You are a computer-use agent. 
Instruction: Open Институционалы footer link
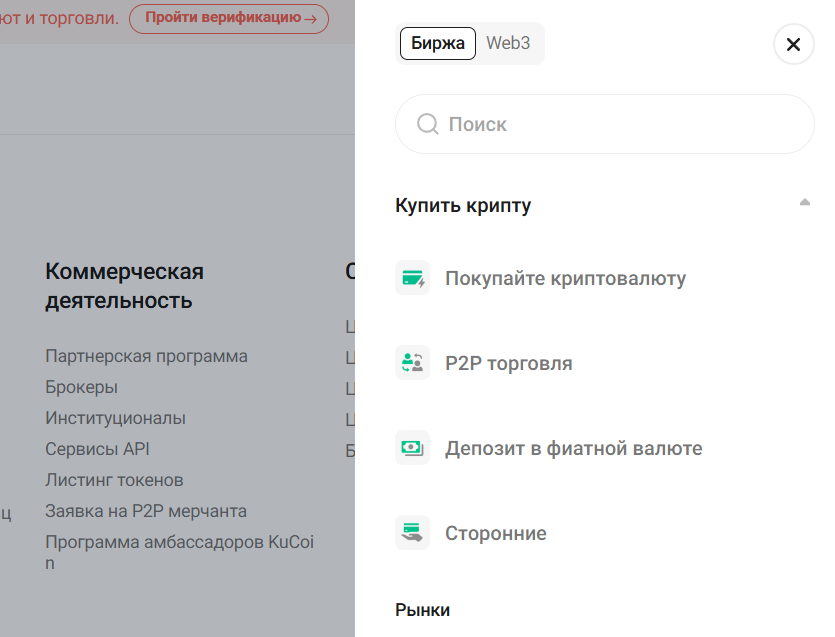tap(116, 418)
